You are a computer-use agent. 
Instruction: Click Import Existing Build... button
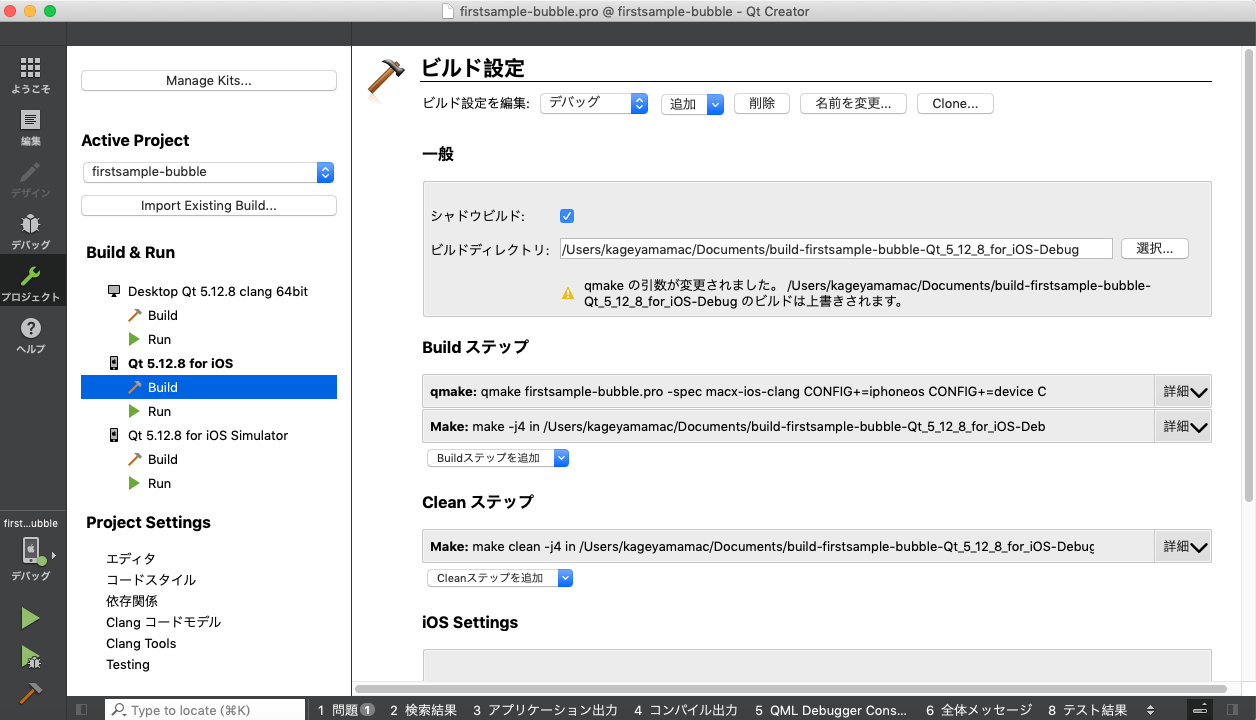[209, 206]
